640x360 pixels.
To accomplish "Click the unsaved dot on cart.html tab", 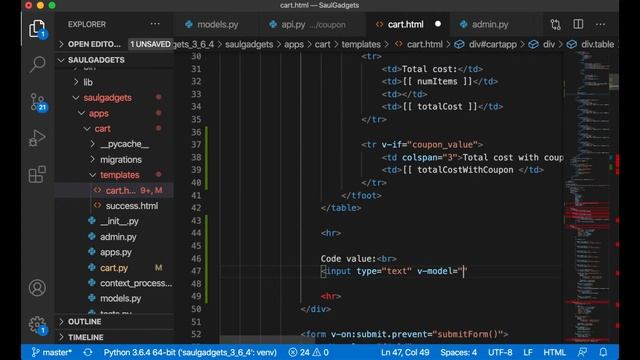I will pos(438,24).
